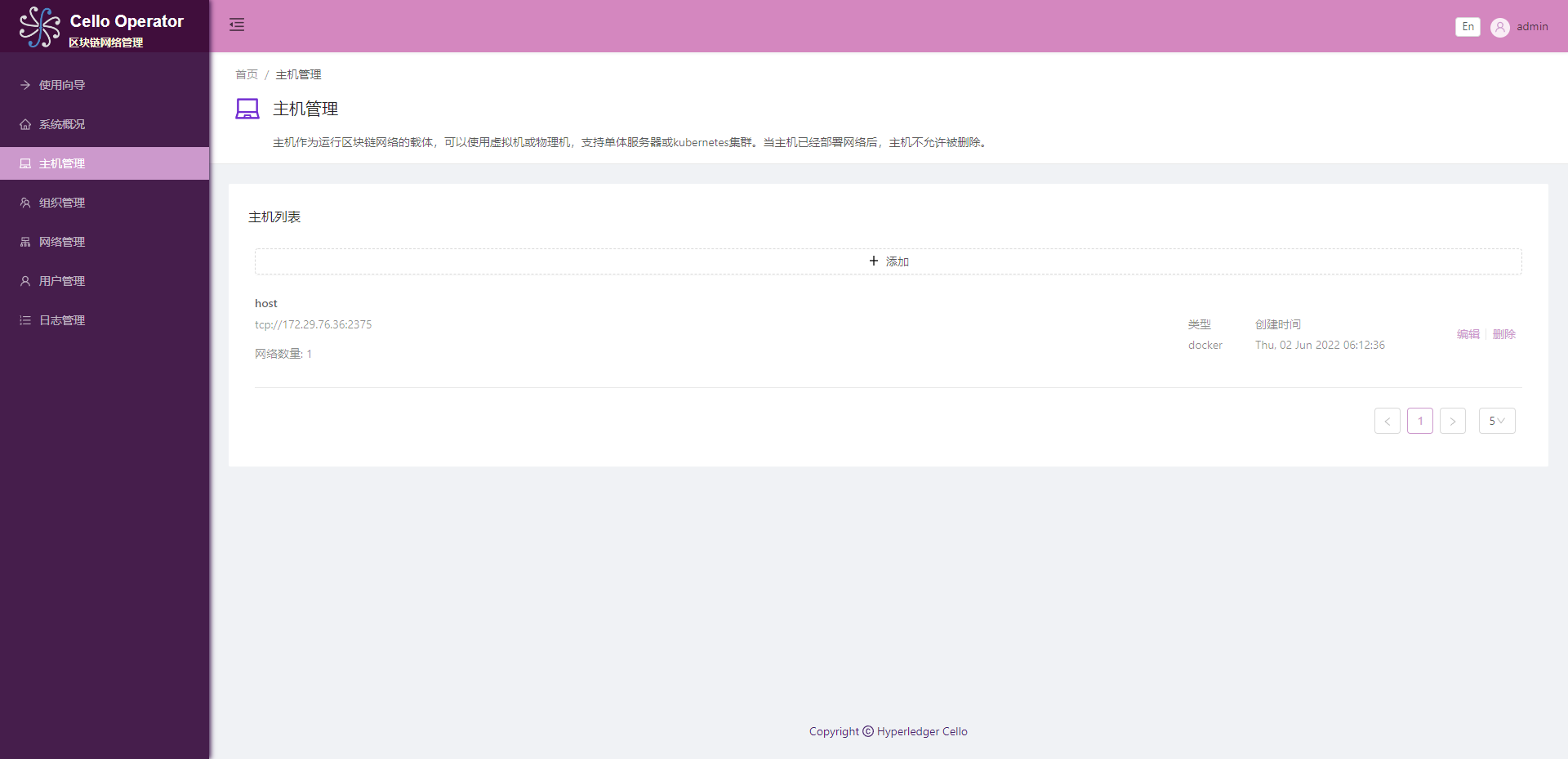The height and width of the screenshot is (759, 1568).
Task: Open the page size dropdown showing 5
Action: pos(1497,421)
